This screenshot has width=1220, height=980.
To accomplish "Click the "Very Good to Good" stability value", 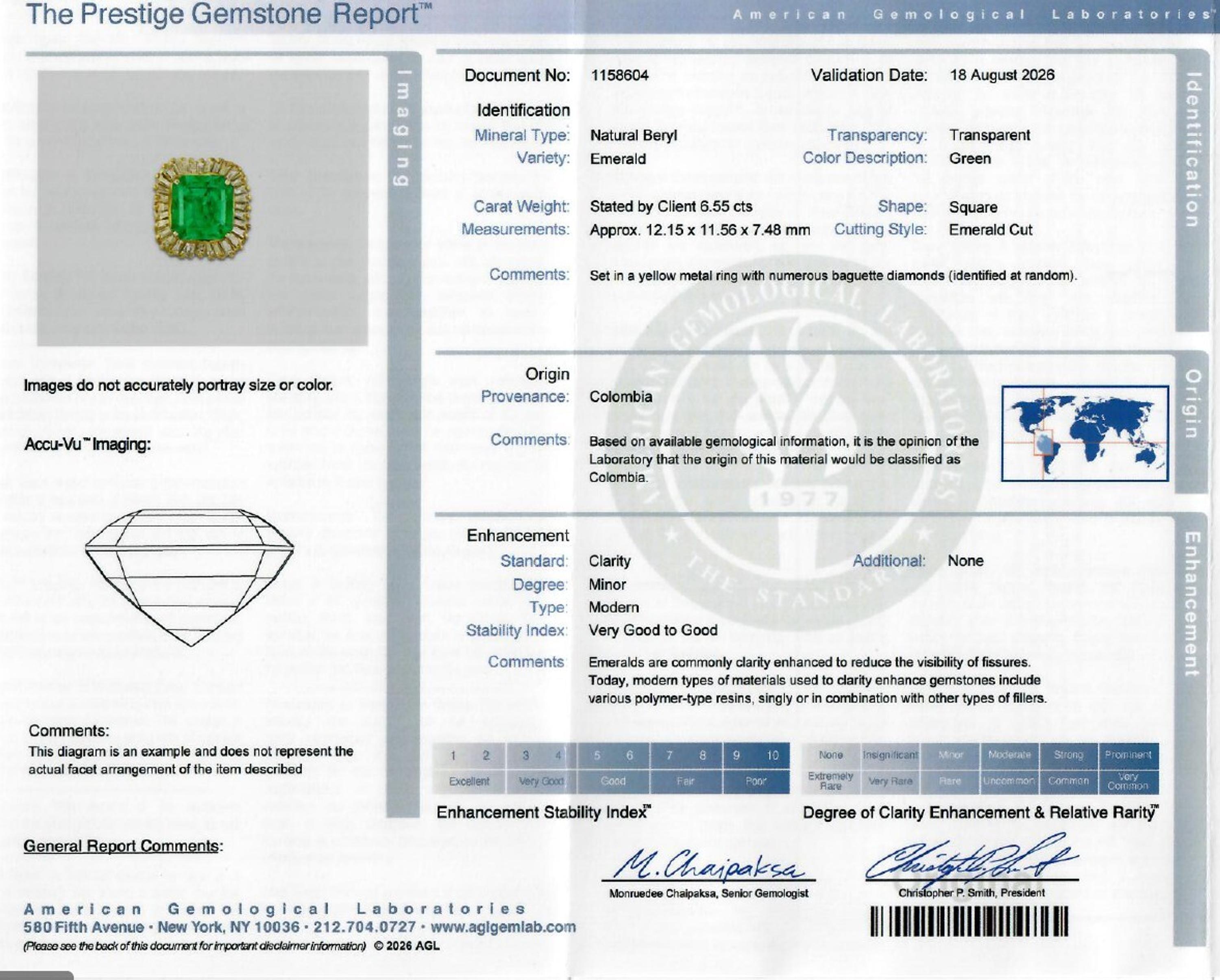I will [x=653, y=630].
